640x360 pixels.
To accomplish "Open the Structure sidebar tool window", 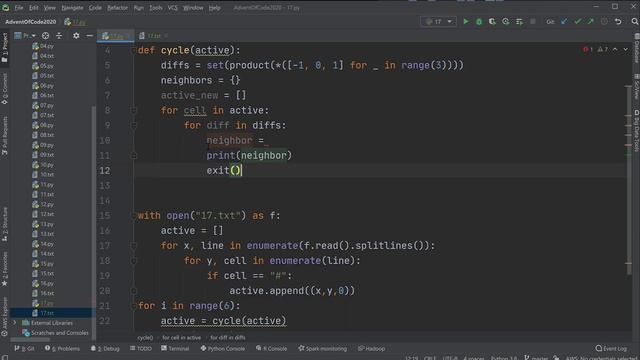I will (x=4, y=224).
